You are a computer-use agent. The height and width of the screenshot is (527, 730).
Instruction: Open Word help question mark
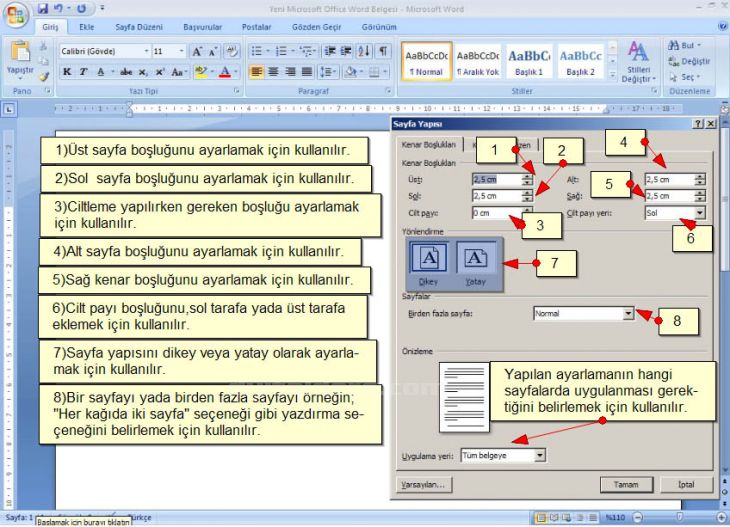[723, 27]
